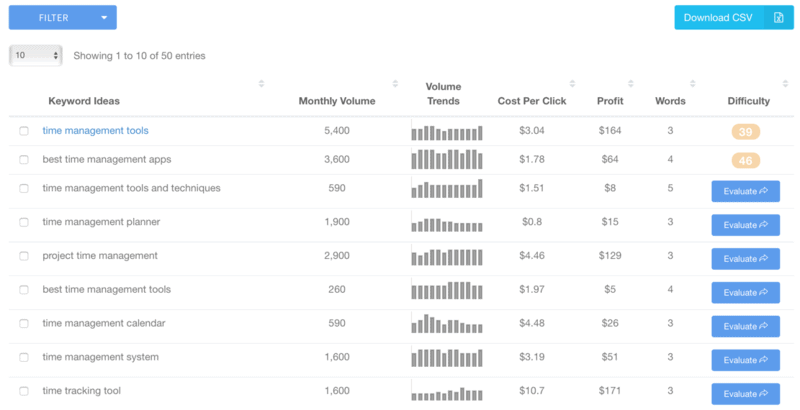This screenshot has height=410, width=800.
Task: Click volume trend chart for time tracking tool
Action: pyautogui.click(x=446, y=391)
